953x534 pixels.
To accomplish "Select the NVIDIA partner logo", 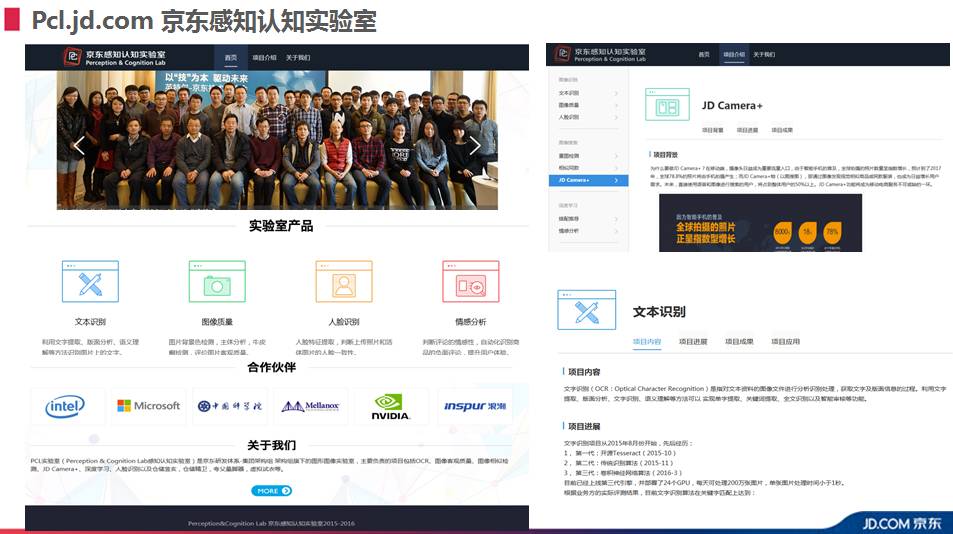I will click(x=390, y=407).
